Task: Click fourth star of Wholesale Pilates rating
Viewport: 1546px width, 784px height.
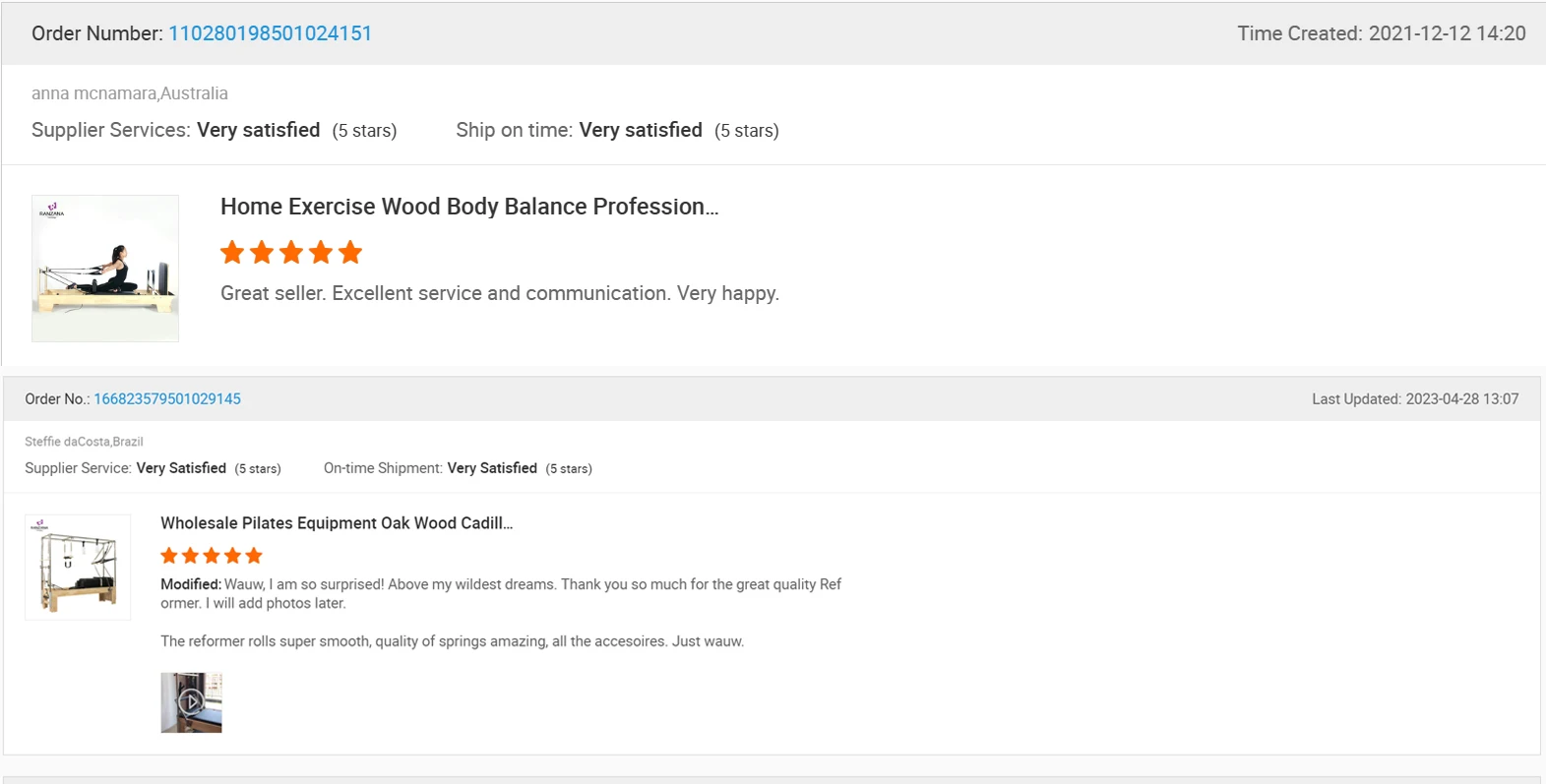Action: click(x=233, y=556)
